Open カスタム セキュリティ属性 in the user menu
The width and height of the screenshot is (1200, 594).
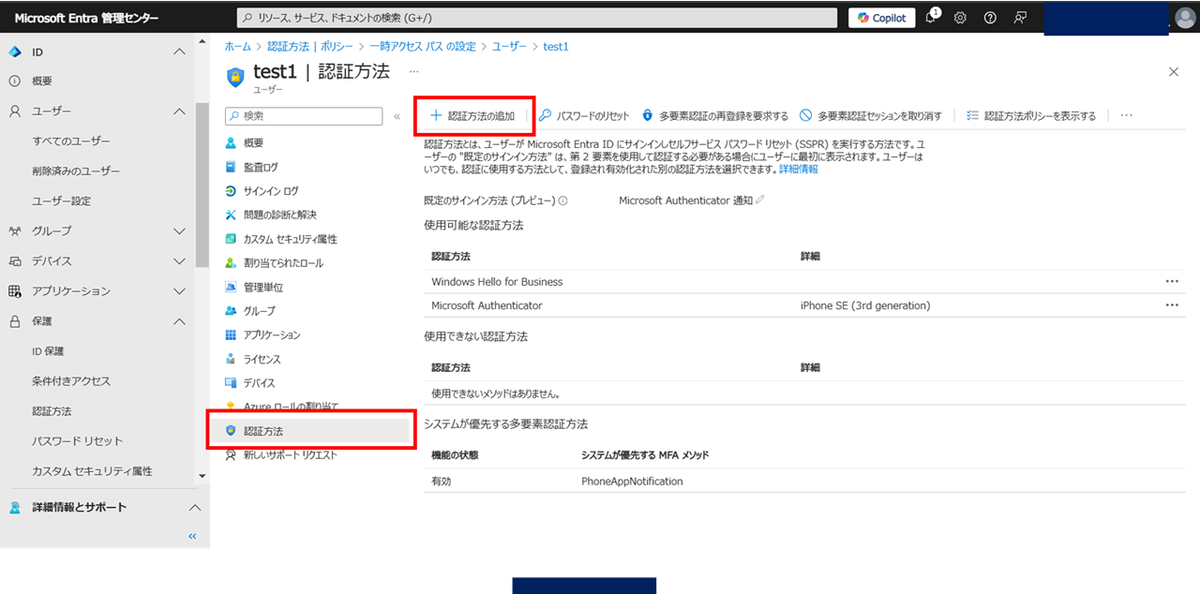coord(290,239)
